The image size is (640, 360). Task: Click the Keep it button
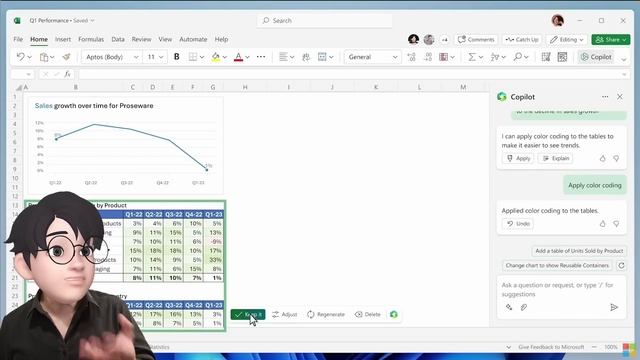click(x=248, y=314)
